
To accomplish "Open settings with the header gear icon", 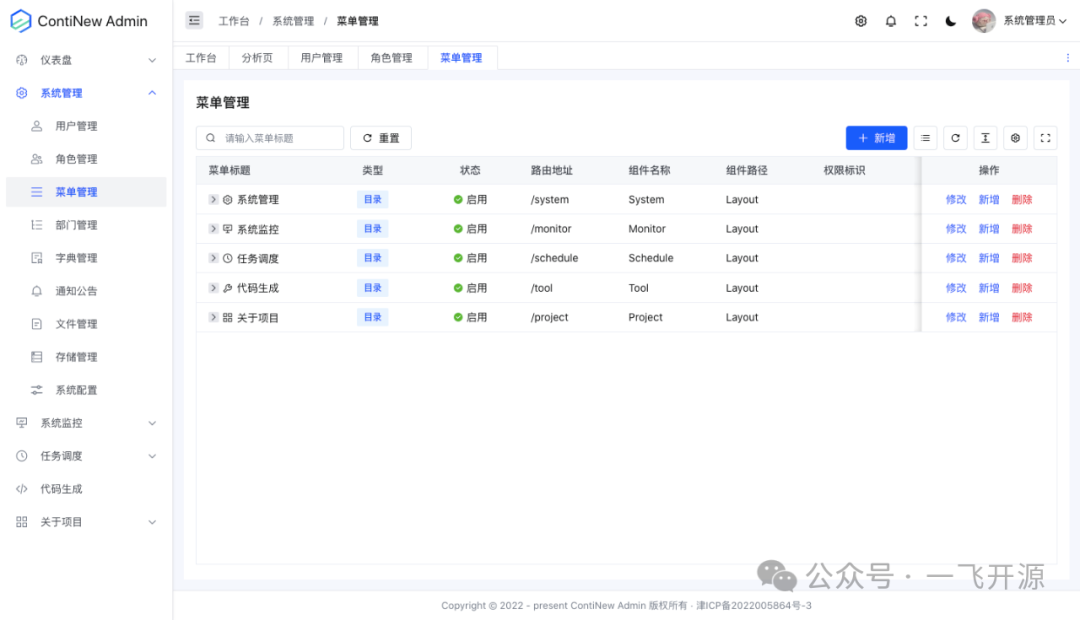I will click(x=860, y=20).
